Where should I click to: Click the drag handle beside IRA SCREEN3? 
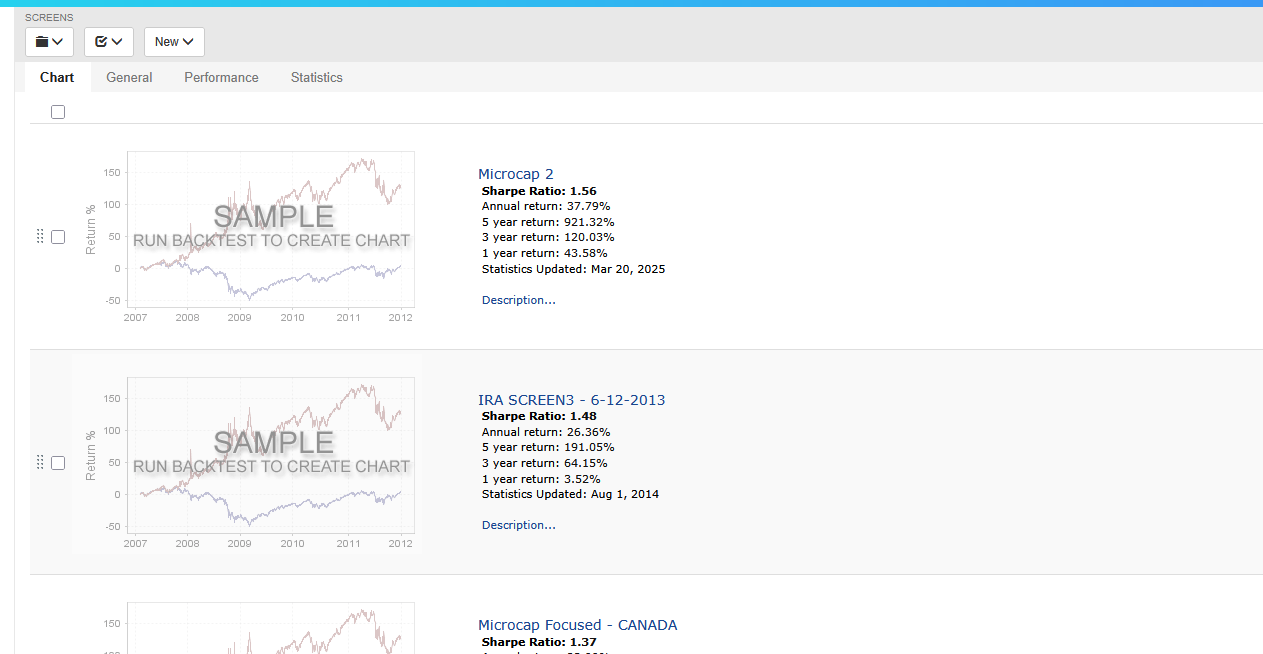[x=40, y=462]
